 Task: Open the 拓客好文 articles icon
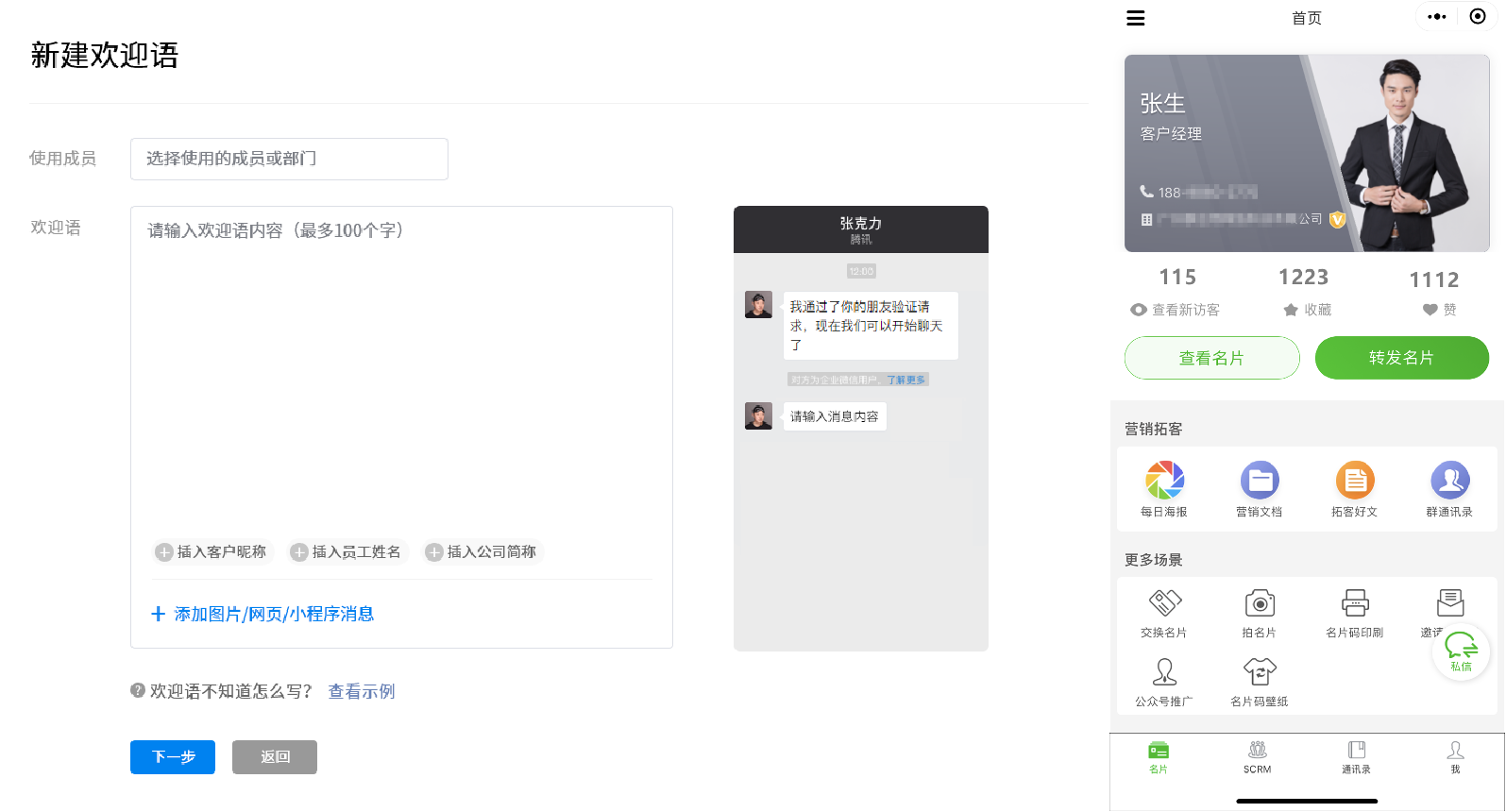[1355, 481]
